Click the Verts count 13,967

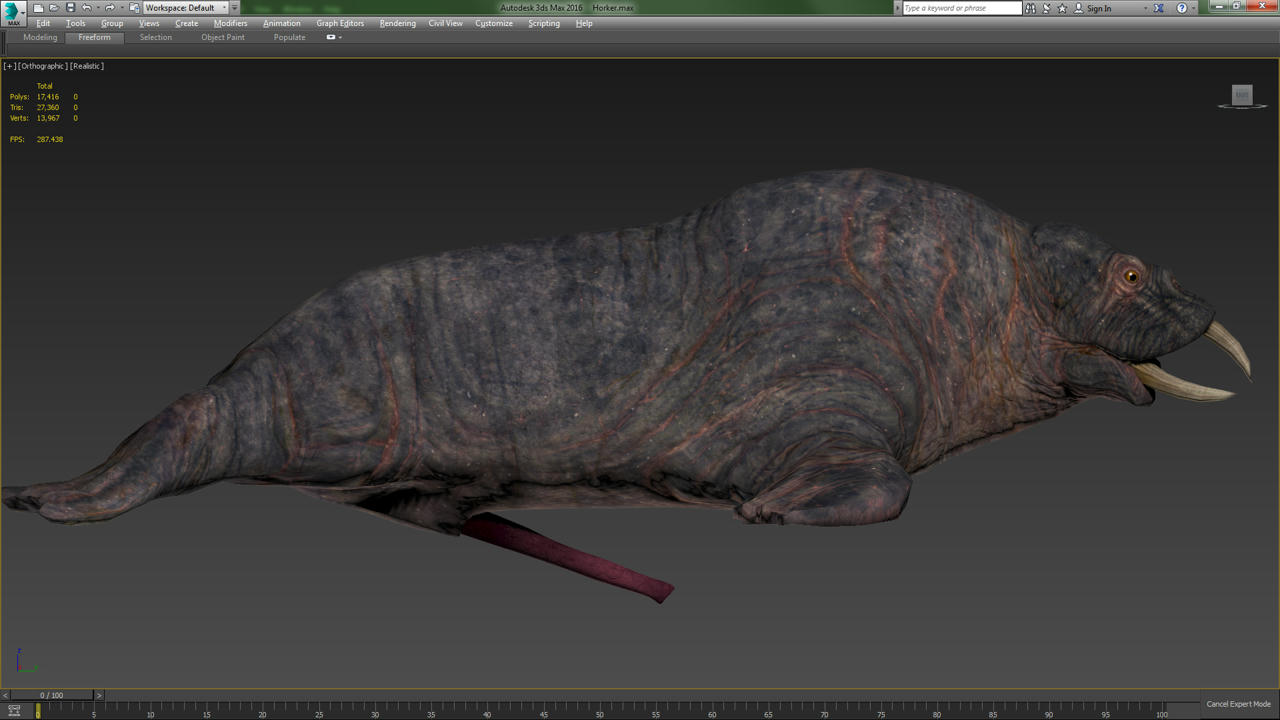(x=48, y=118)
